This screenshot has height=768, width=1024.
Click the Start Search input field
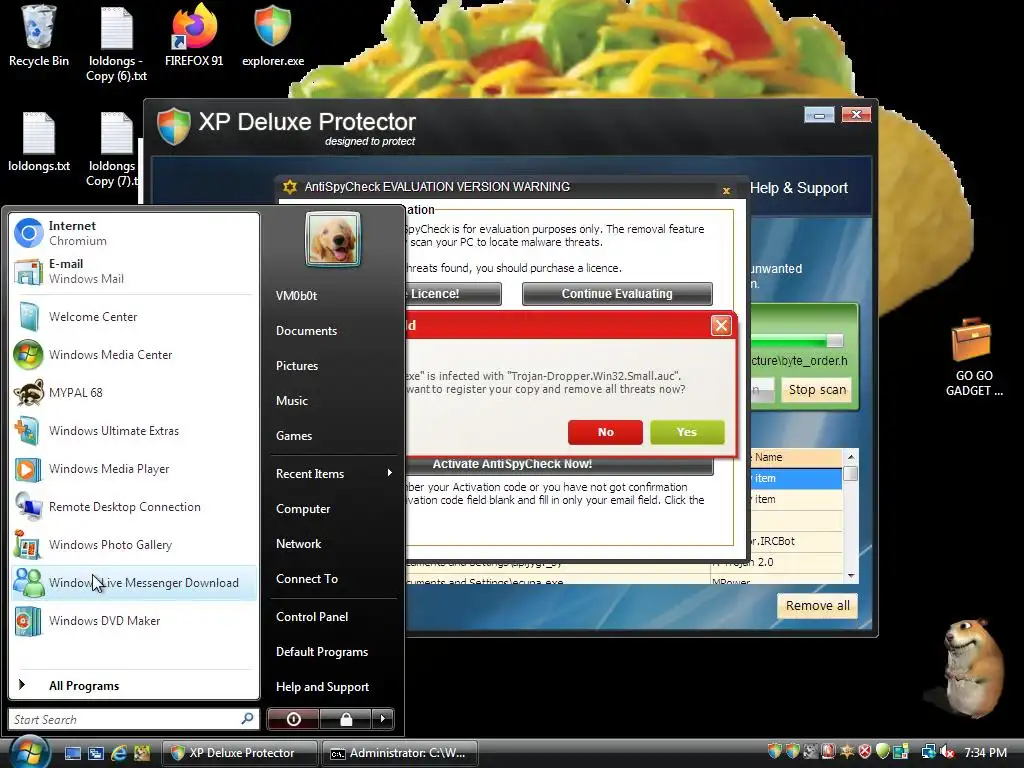point(133,719)
